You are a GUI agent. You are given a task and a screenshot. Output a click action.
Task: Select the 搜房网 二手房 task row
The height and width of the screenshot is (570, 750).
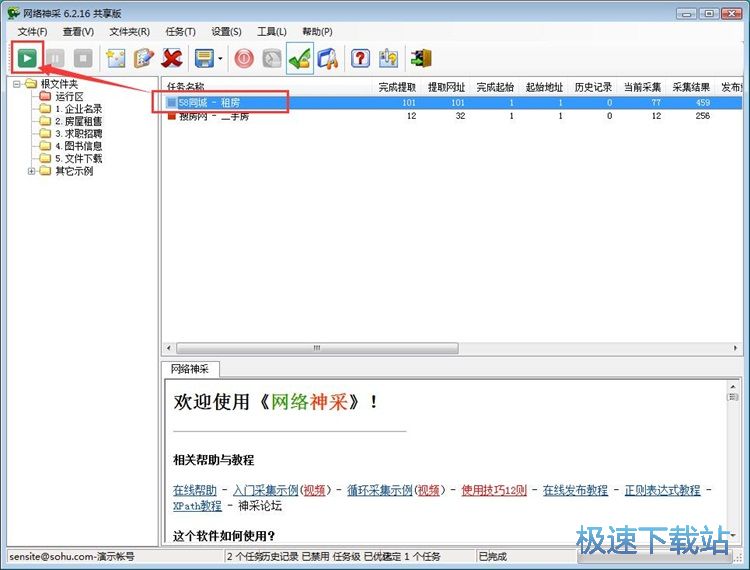click(x=452, y=116)
